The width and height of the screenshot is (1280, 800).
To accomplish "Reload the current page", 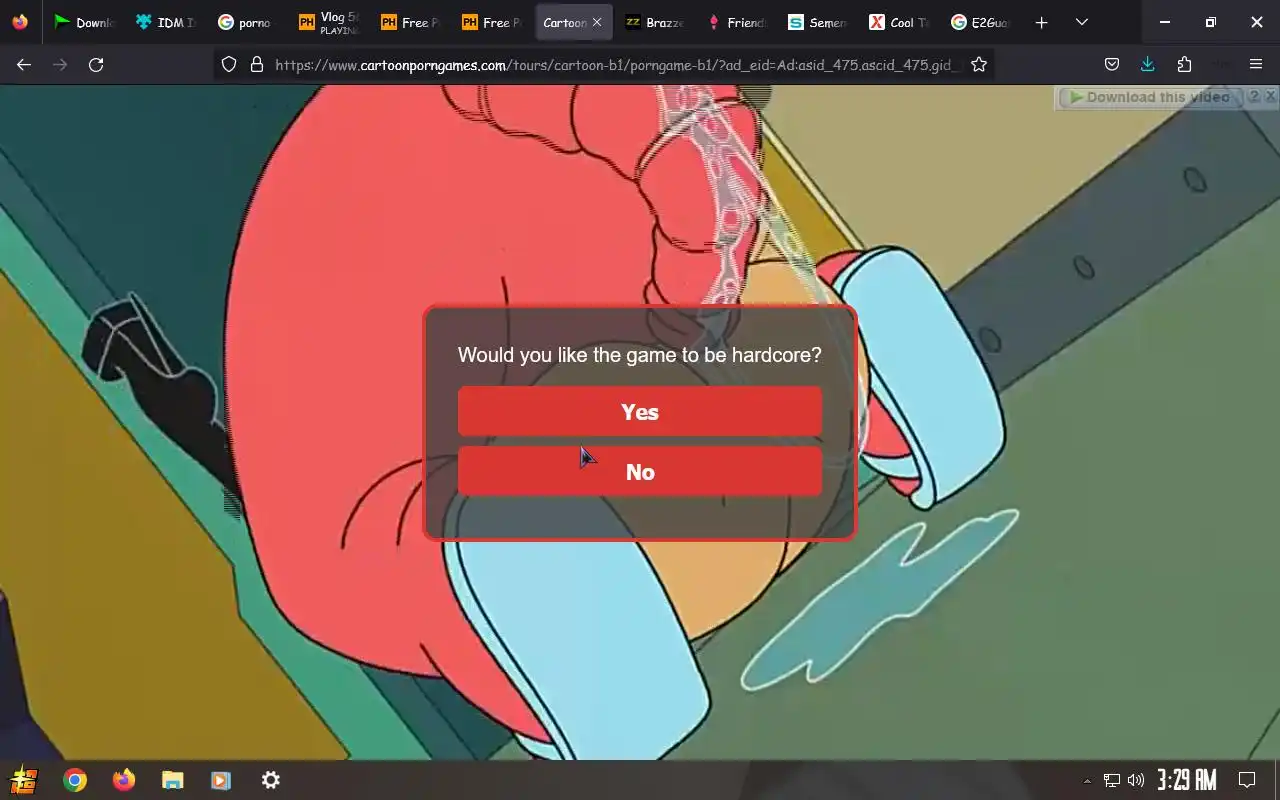I will click(96, 64).
